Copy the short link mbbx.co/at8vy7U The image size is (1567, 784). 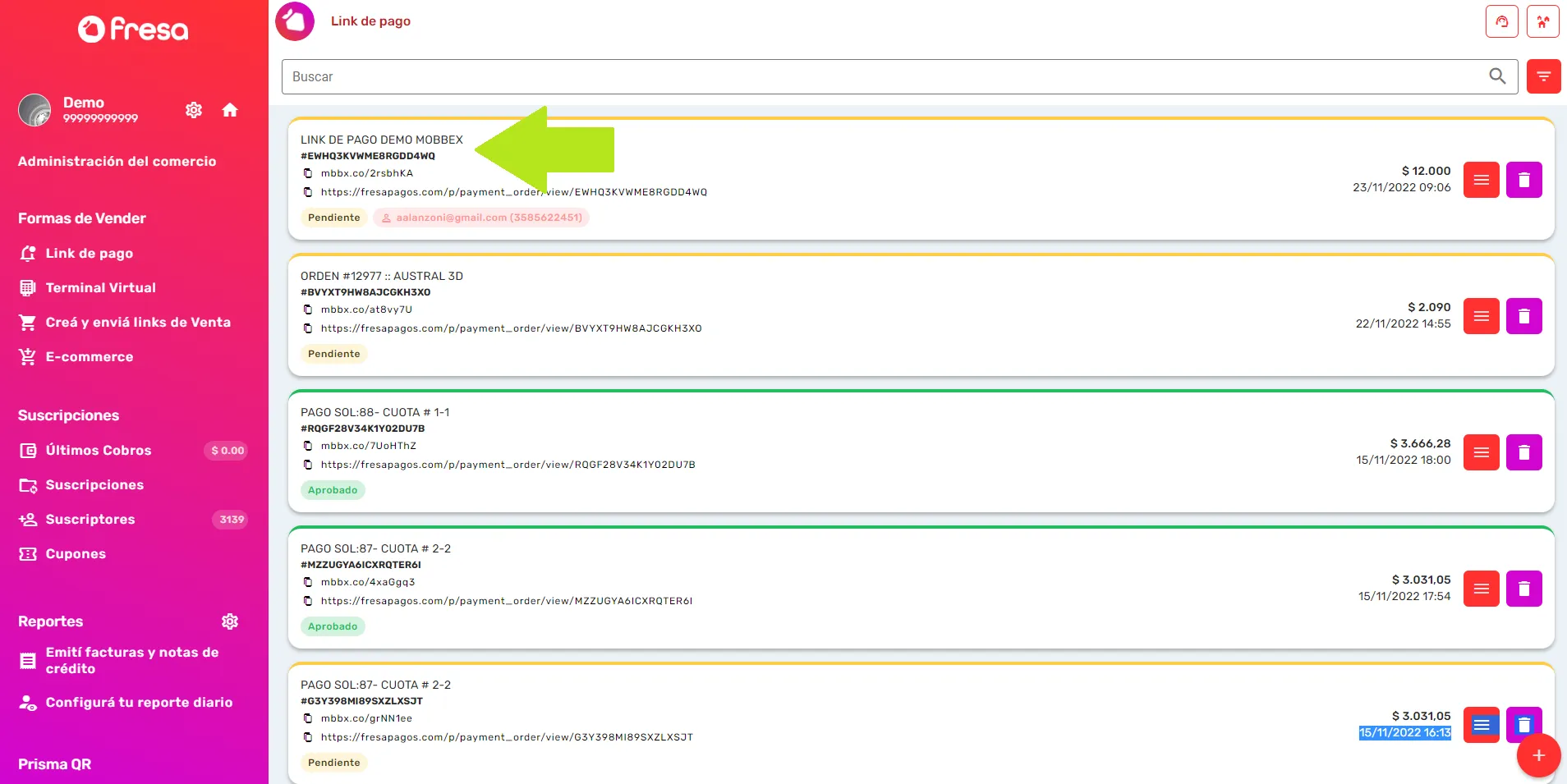tap(308, 309)
